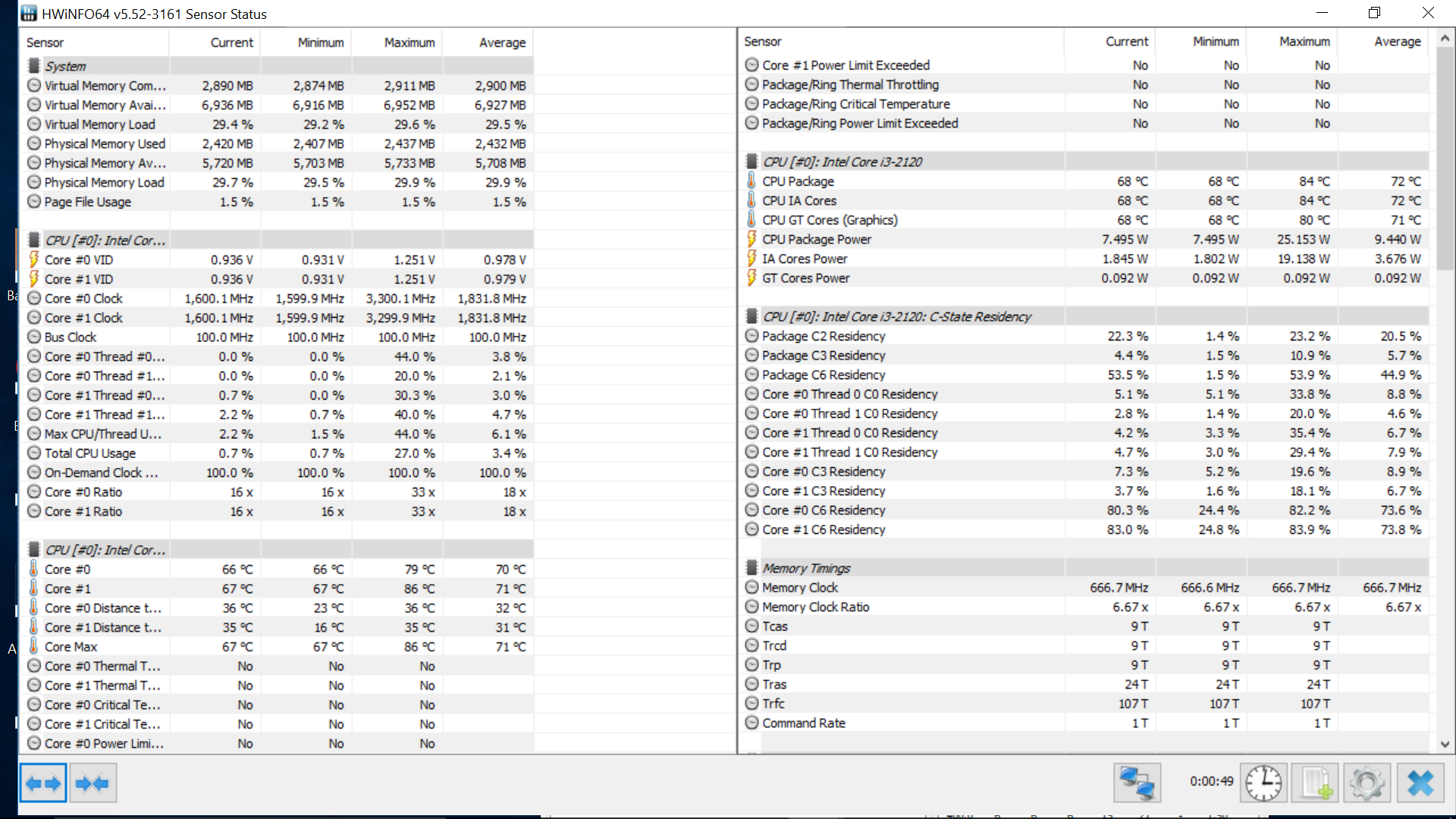Click the Command Rate circle icon

pyautogui.click(x=752, y=723)
